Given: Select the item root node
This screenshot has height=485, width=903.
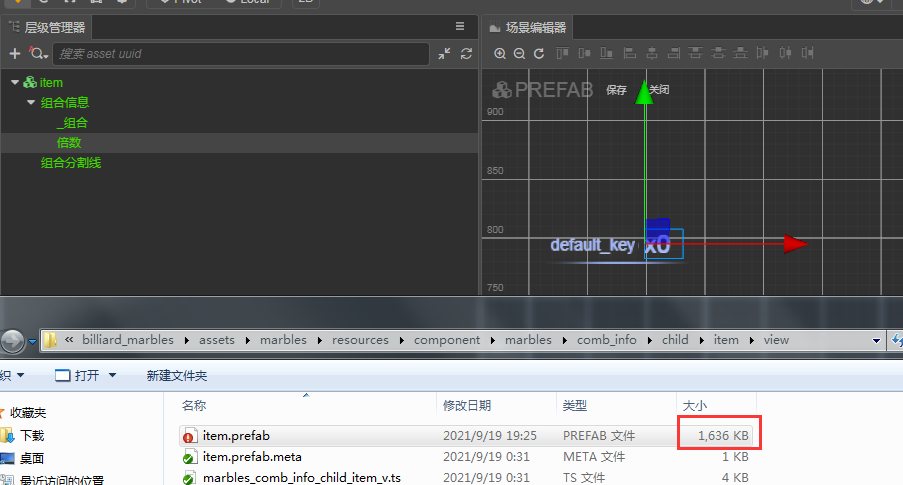Looking at the screenshot, I should pyautogui.click(x=51, y=82).
